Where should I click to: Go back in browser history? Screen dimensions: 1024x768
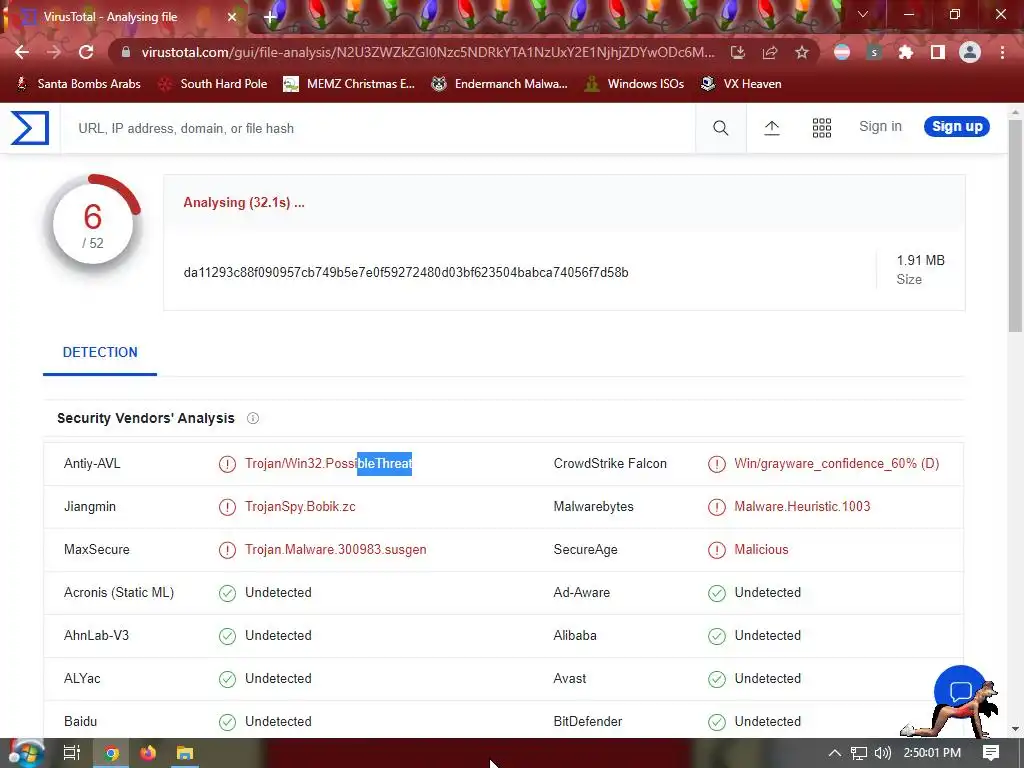22,52
